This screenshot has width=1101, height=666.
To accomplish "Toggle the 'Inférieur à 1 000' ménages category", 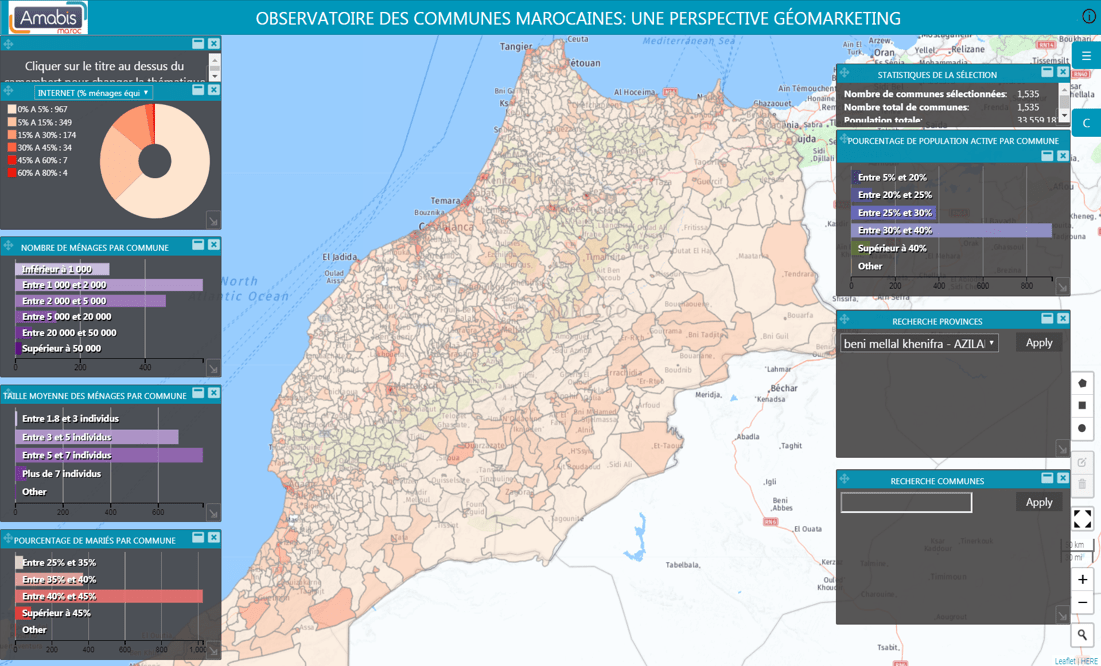I will tap(55, 268).
